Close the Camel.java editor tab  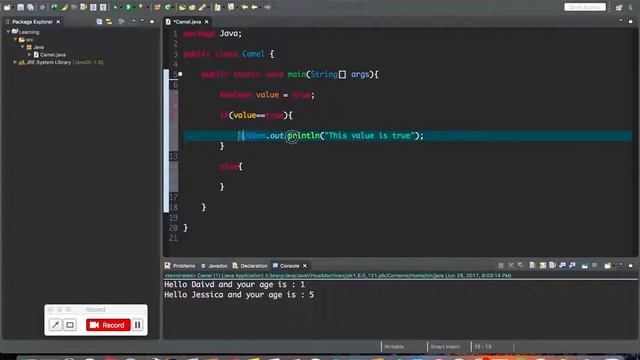[207, 22]
